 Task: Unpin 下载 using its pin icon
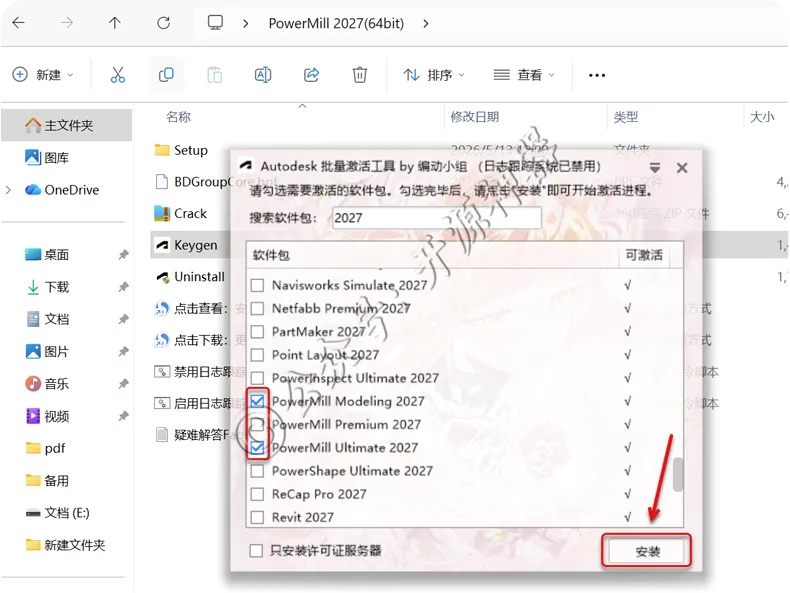(x=123, y=287)
